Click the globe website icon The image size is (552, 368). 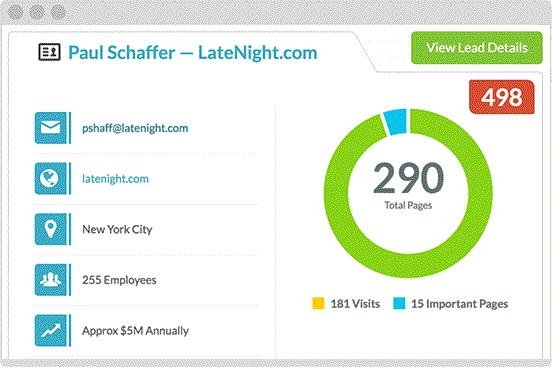pos(51,179)
